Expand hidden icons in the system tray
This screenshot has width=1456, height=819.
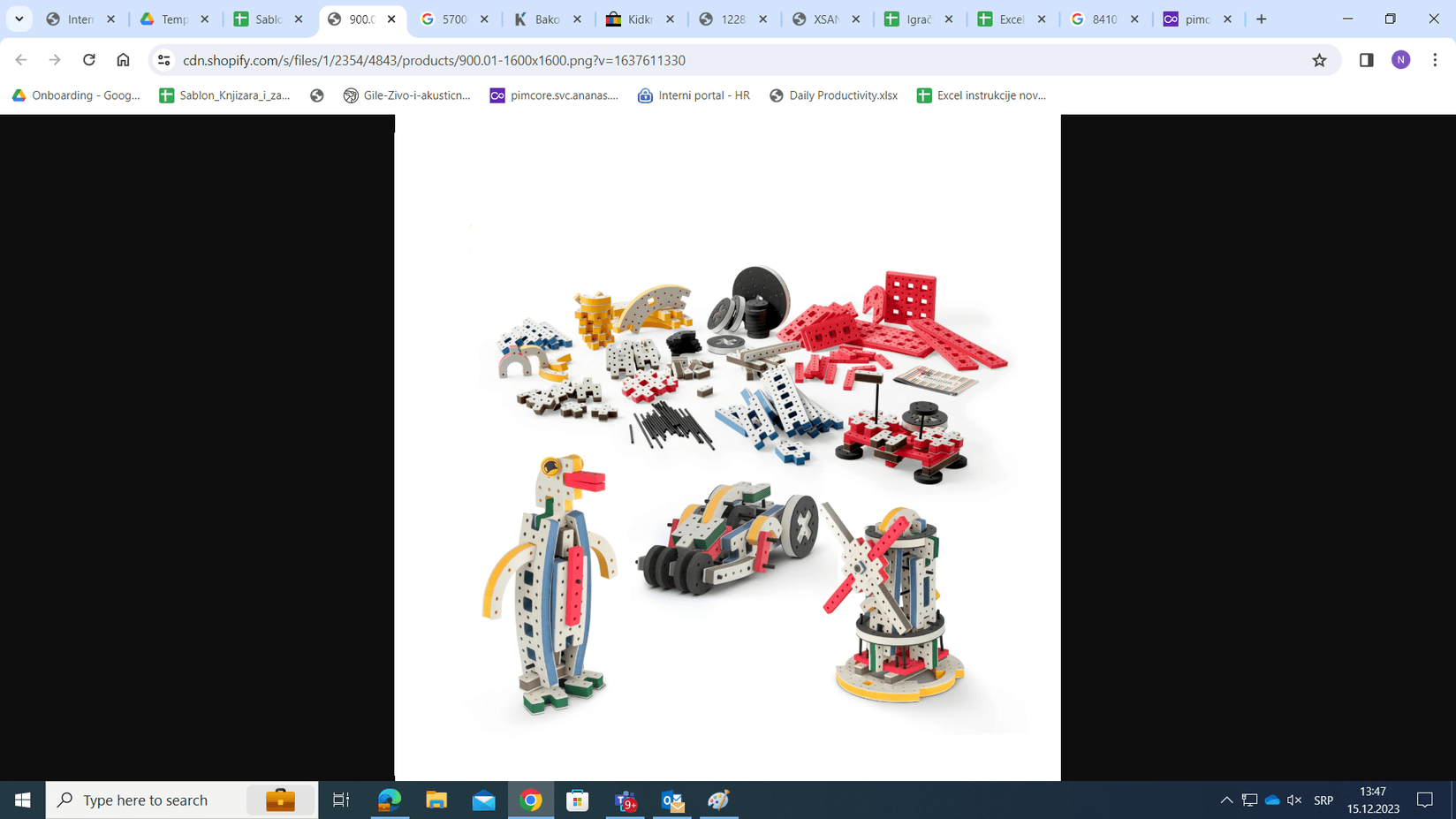point(1227,800)
